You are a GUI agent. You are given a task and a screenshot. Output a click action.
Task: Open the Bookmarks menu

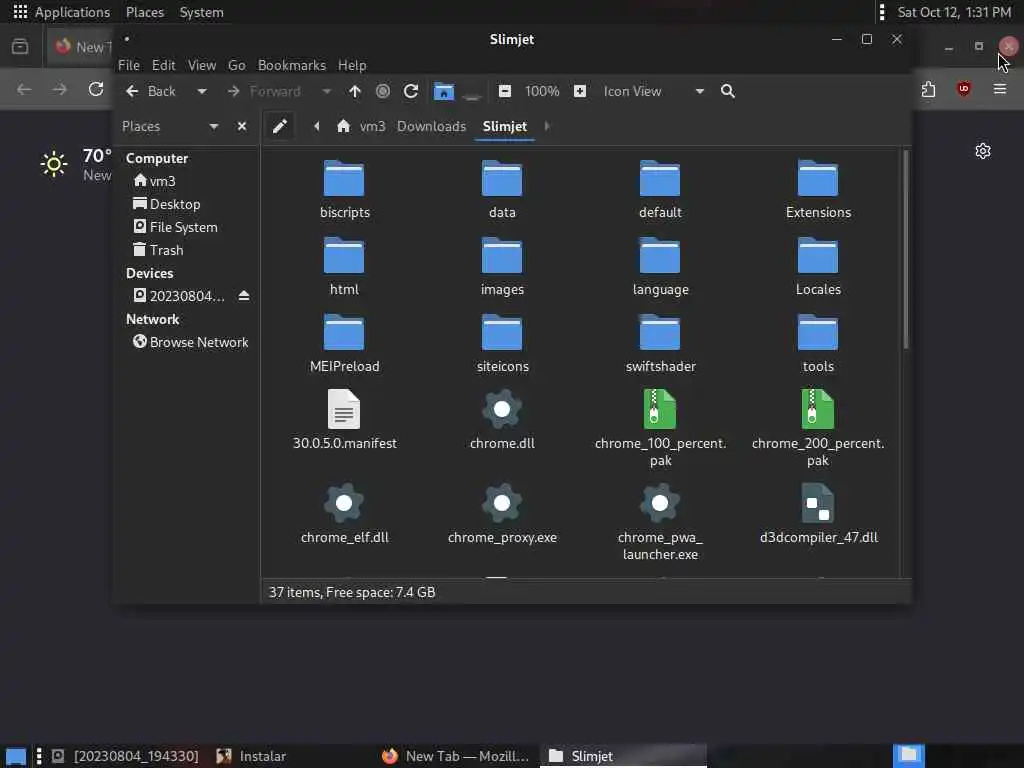291,65
